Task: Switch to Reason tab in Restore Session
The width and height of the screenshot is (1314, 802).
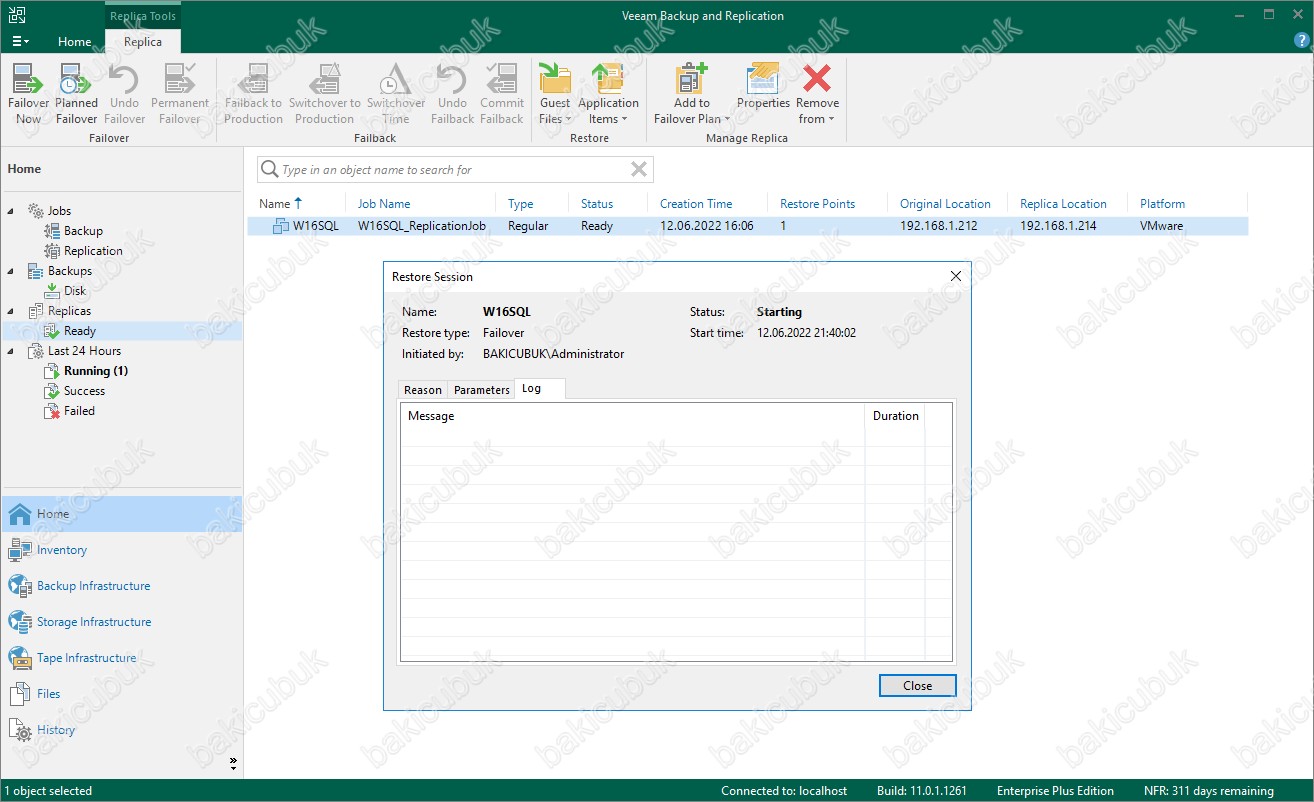Action: pyautogui.click(x=422, y=390)
